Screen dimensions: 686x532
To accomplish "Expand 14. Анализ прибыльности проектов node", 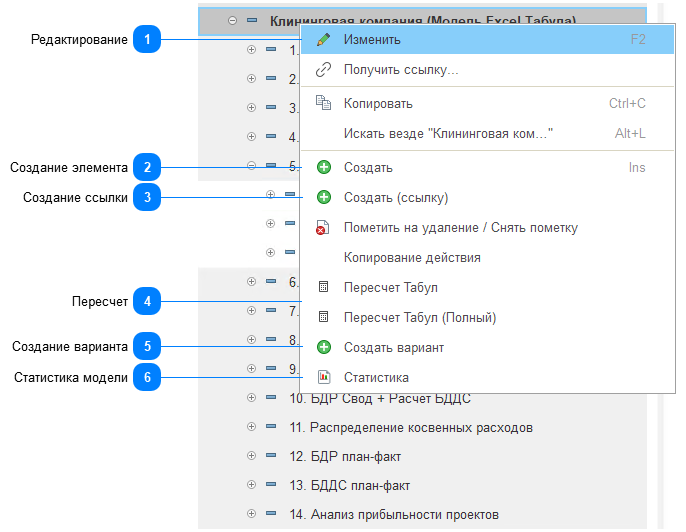I will (251, 513).
